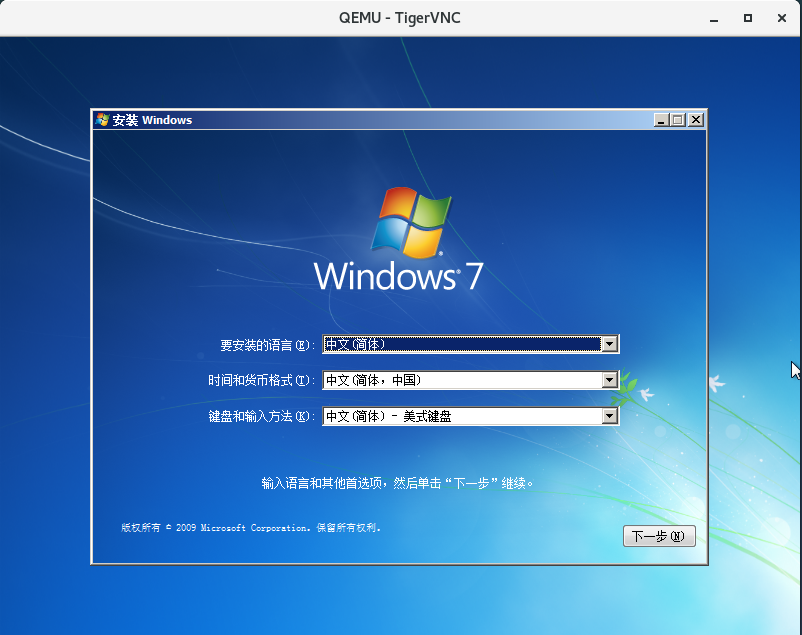Image resolution: width=802 pixels, height=635 pixels.
Task: Click the QEMU - TigerVNC title text
Action: coord(399,18)
